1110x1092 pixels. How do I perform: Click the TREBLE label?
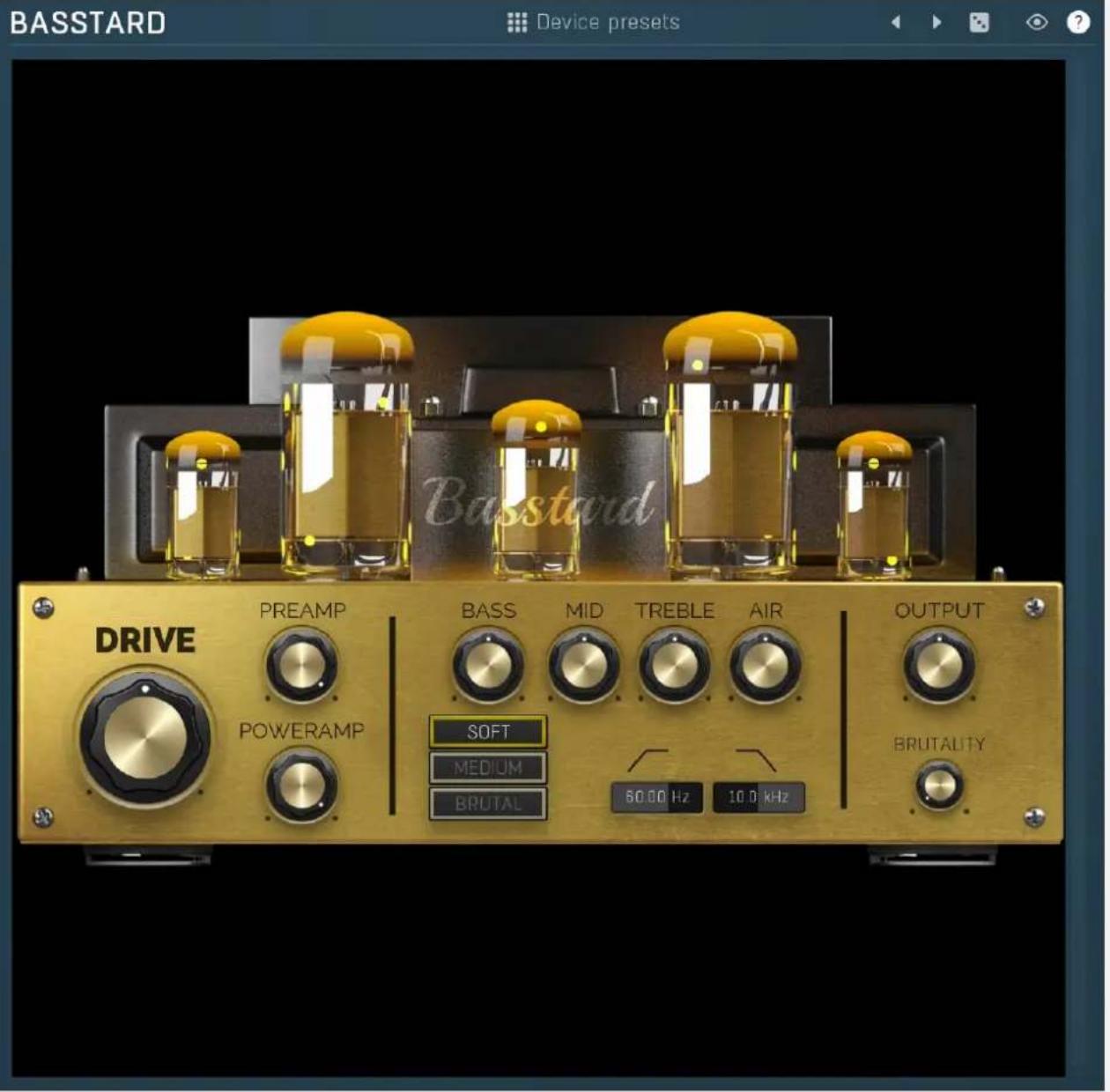(x=675, y=610)
